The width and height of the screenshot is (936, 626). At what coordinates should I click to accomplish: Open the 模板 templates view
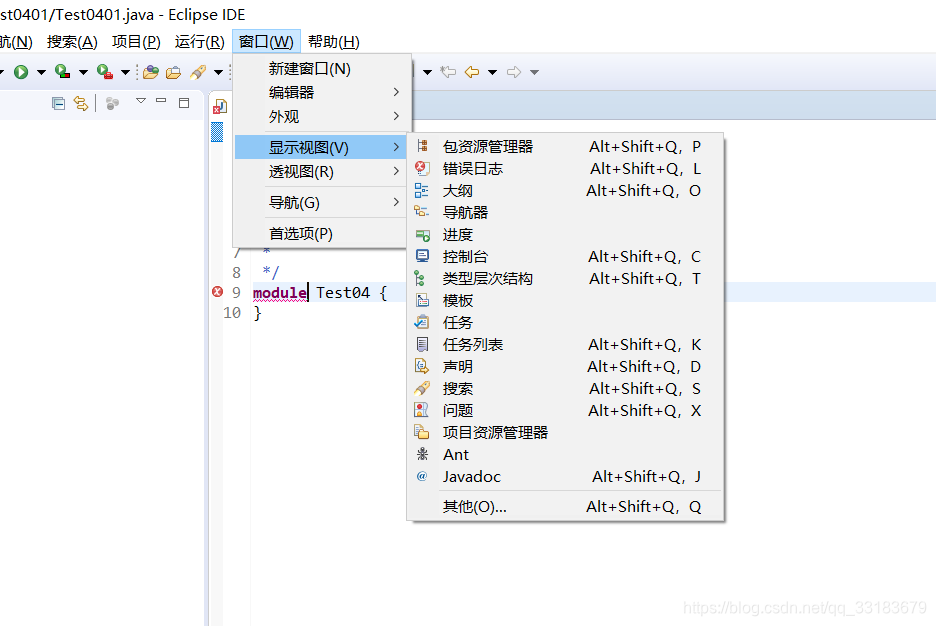(565, 301)
